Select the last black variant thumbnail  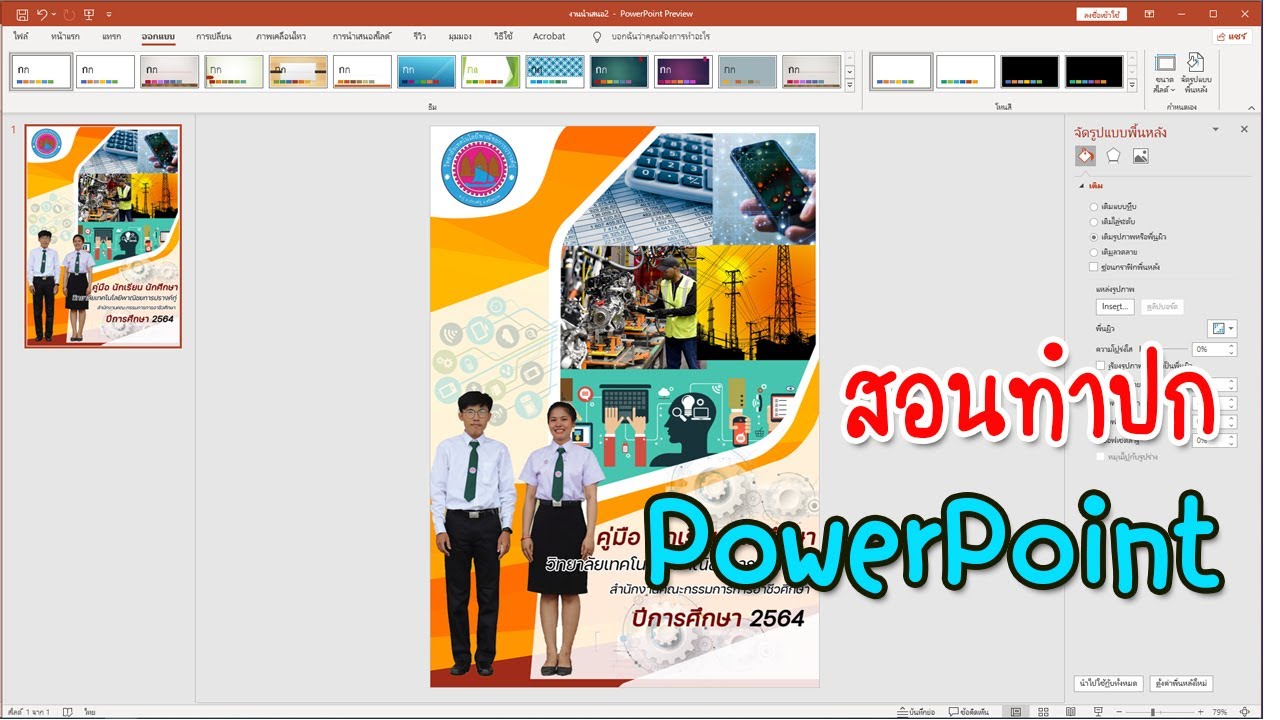[x=1094, y=71]
